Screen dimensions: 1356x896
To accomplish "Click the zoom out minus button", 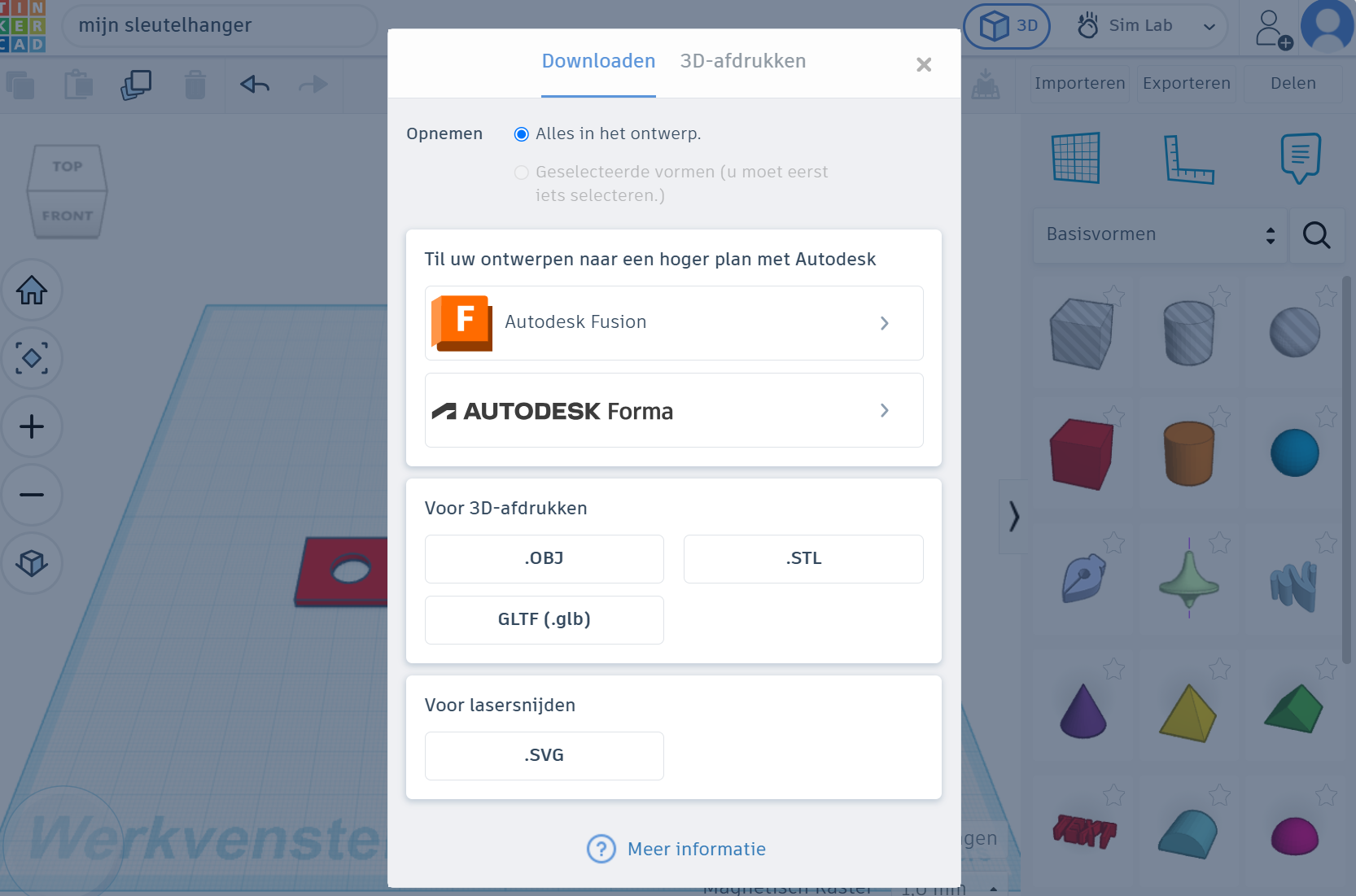I will coord(32,495).
